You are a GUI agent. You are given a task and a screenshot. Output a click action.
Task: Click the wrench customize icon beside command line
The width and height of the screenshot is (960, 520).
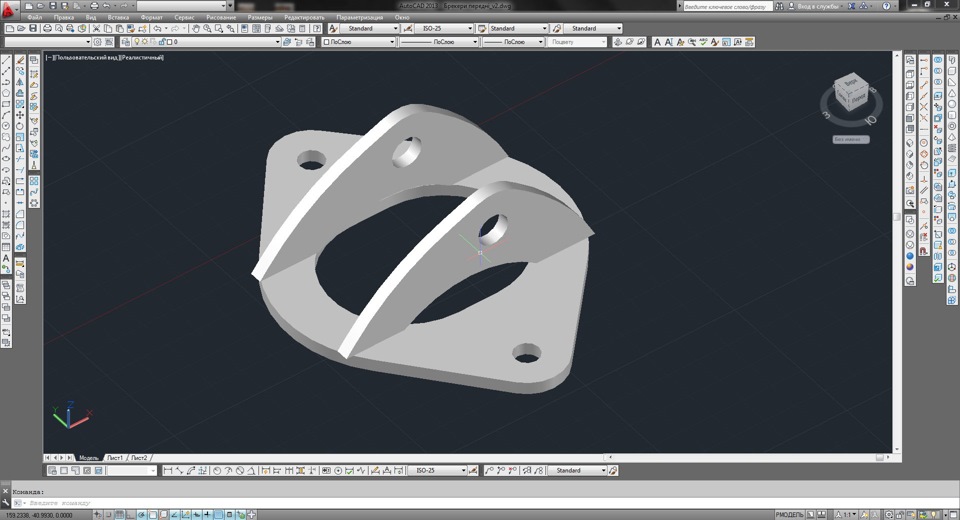[6, 503]
